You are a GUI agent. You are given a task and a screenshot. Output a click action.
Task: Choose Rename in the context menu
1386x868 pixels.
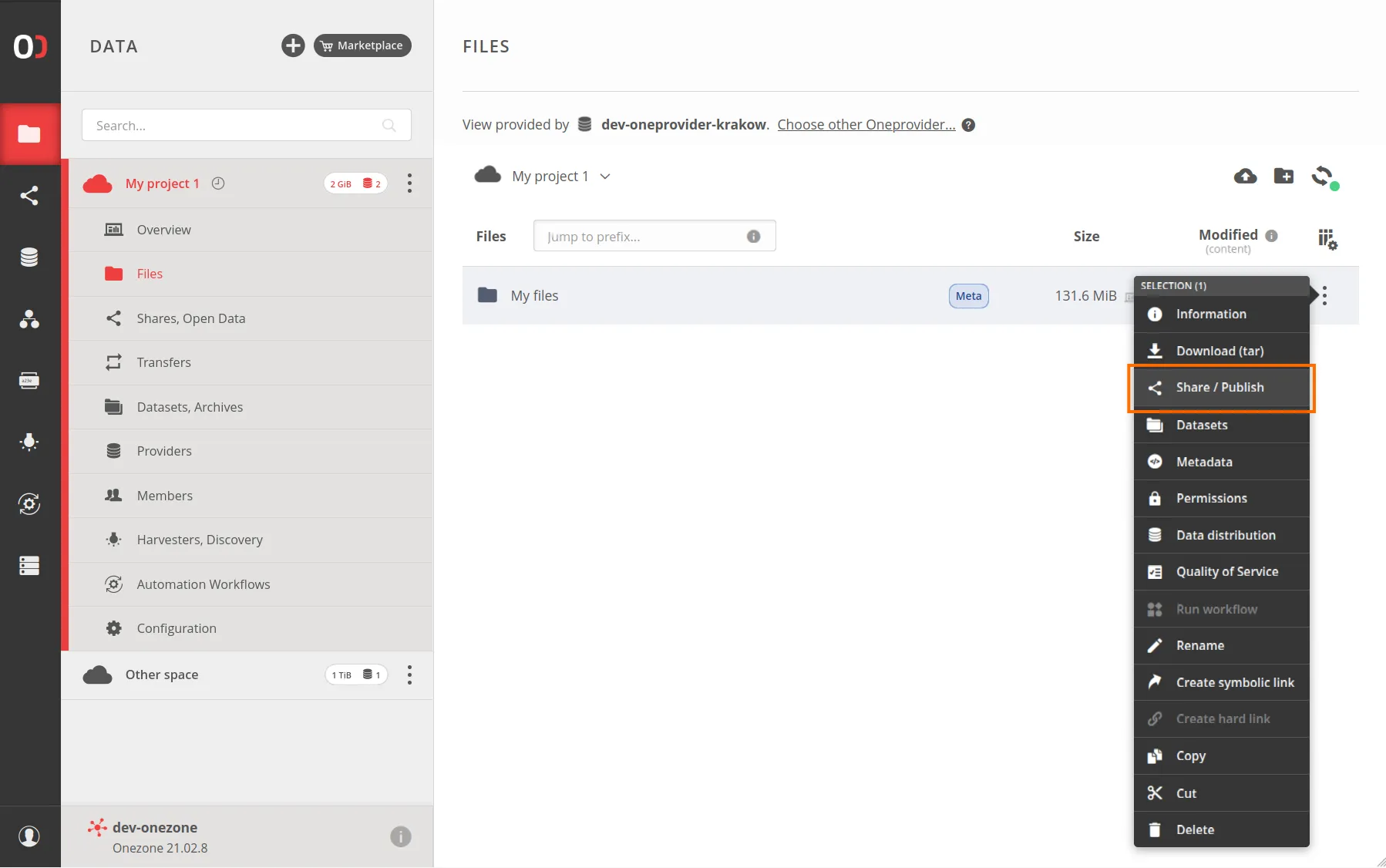tap(1200, 645)
